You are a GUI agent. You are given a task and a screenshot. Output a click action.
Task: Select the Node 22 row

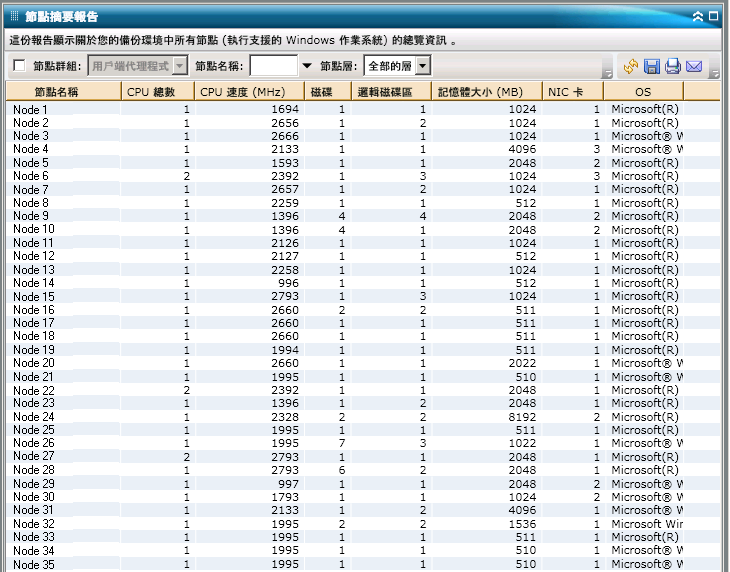coord(363,390)
